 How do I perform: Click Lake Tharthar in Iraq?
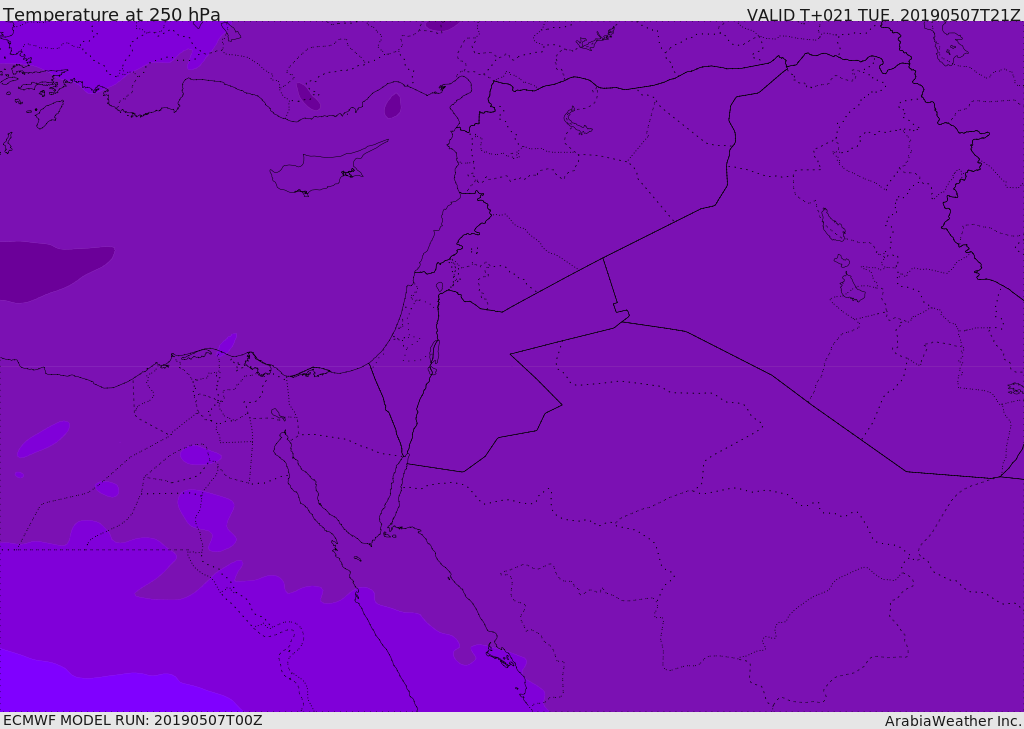pyautogui.click(x=832, y=225)
